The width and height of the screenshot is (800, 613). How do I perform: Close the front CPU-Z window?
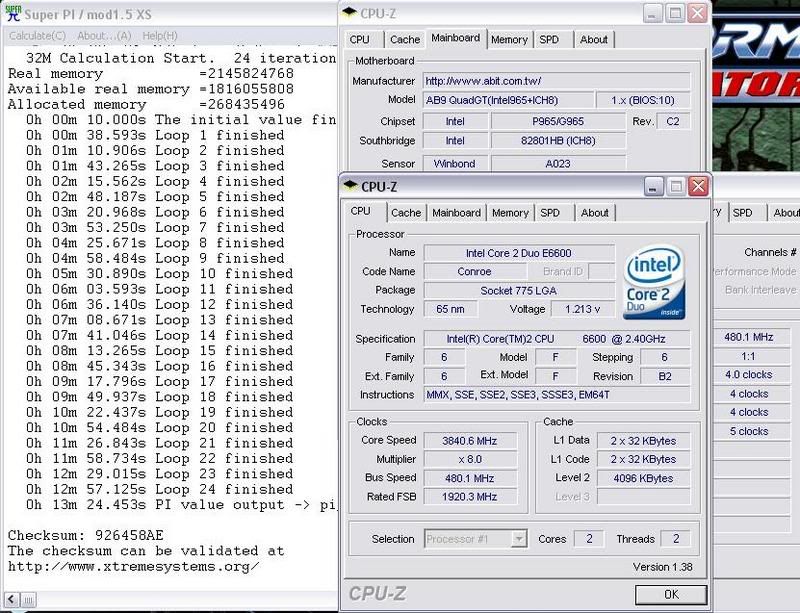click(698, 186)
